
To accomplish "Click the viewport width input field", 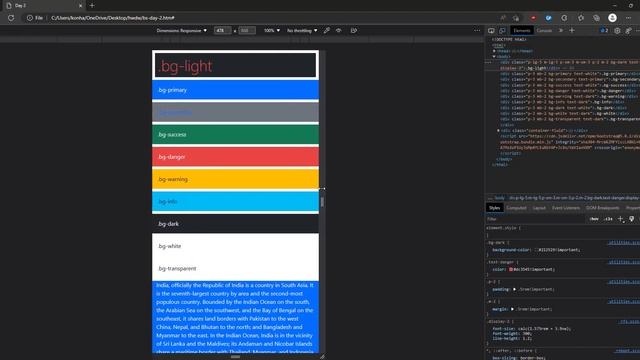I will (222, 31).
